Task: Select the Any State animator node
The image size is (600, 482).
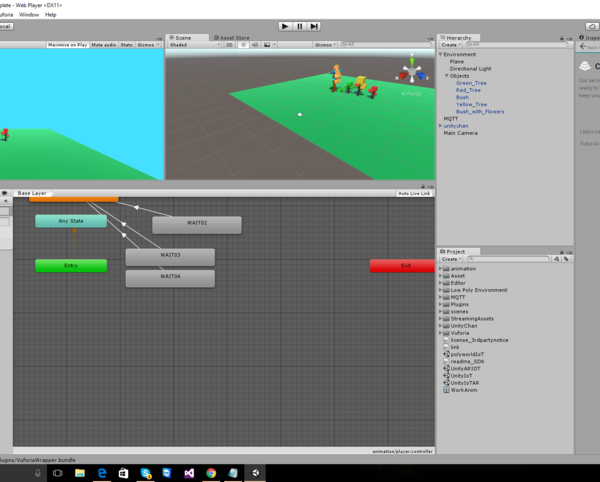Action: 71,221
